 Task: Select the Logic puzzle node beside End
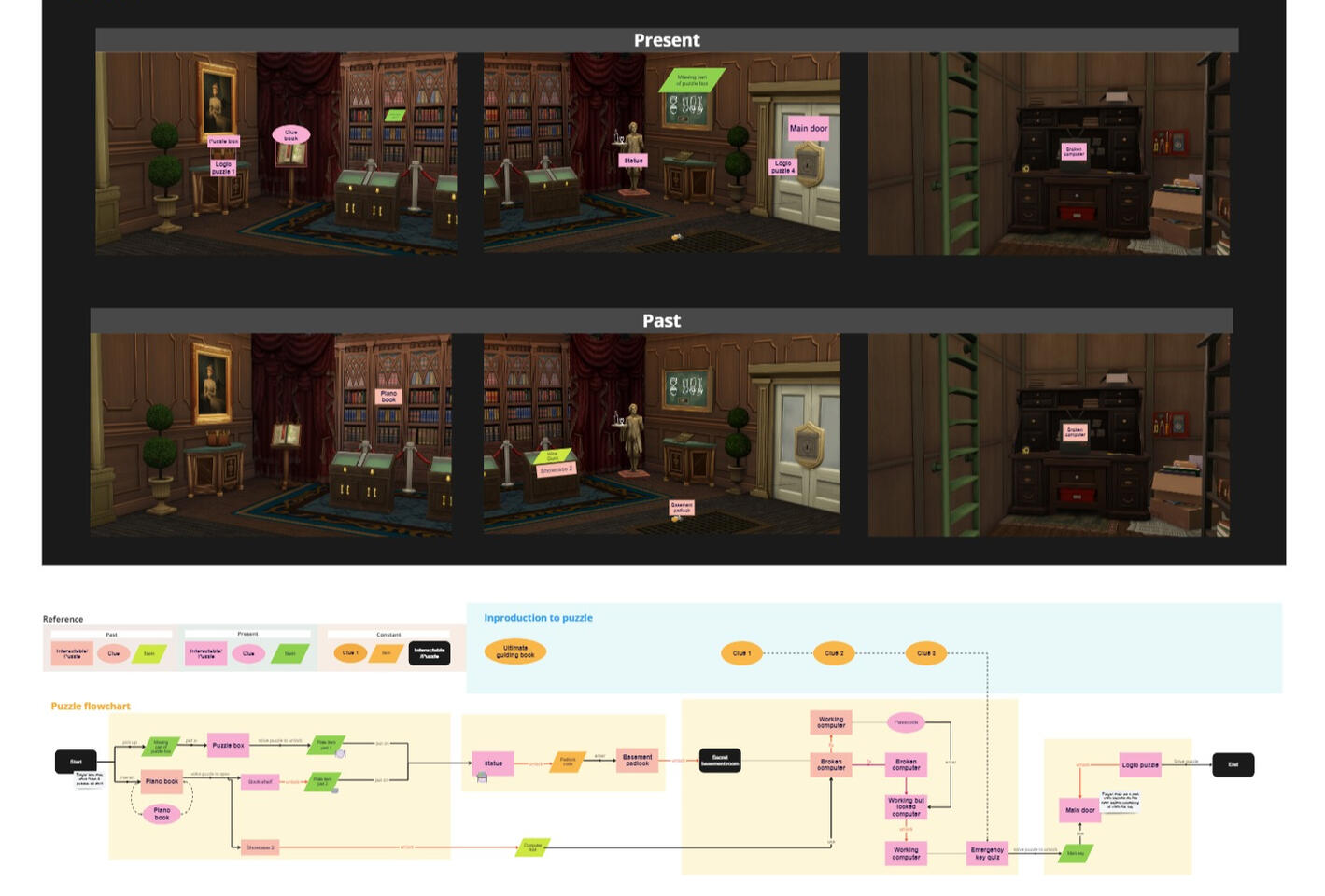pyautogui.click(x=1139, y=764)
